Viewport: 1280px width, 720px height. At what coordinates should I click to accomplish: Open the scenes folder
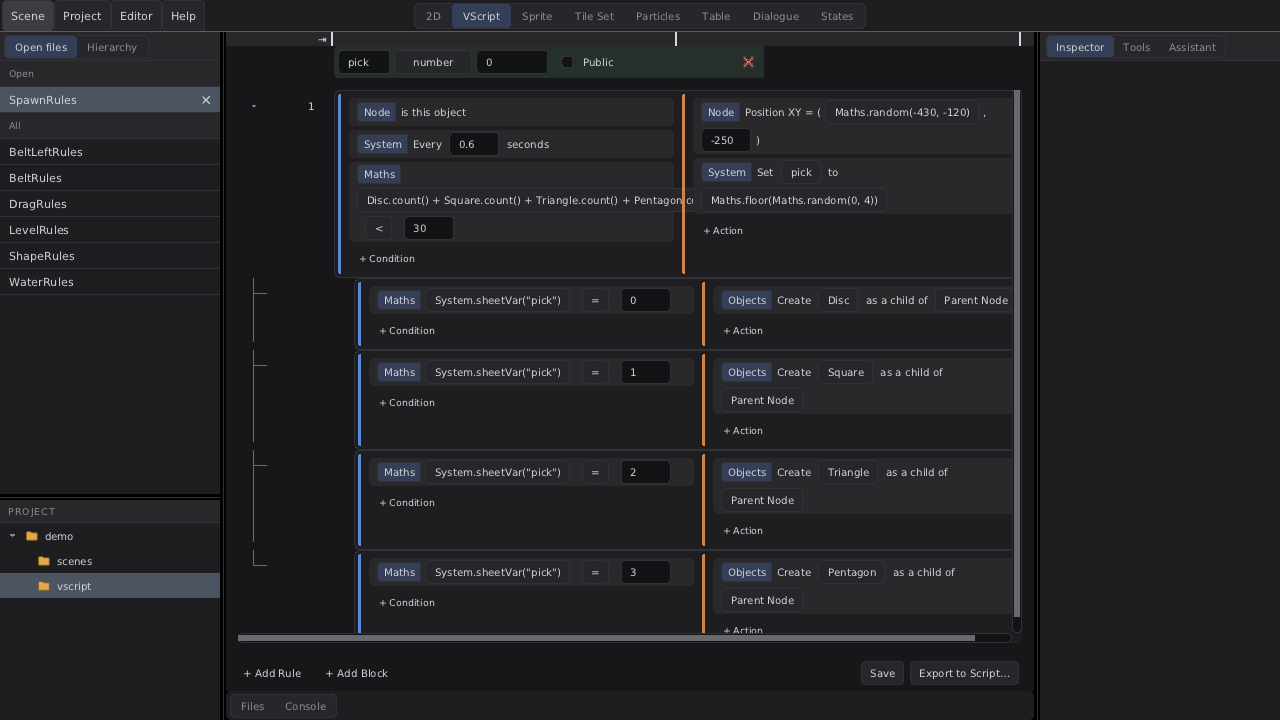(x=74, y=561)
